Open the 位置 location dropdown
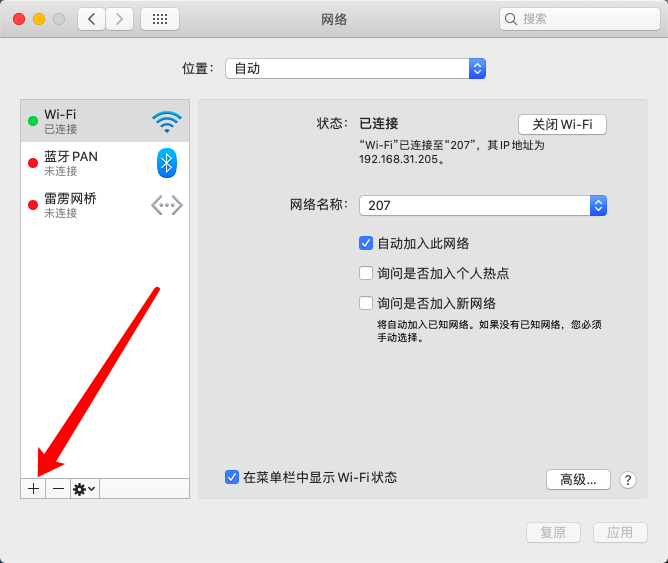The image size is (668, 563). click(355, 68)
